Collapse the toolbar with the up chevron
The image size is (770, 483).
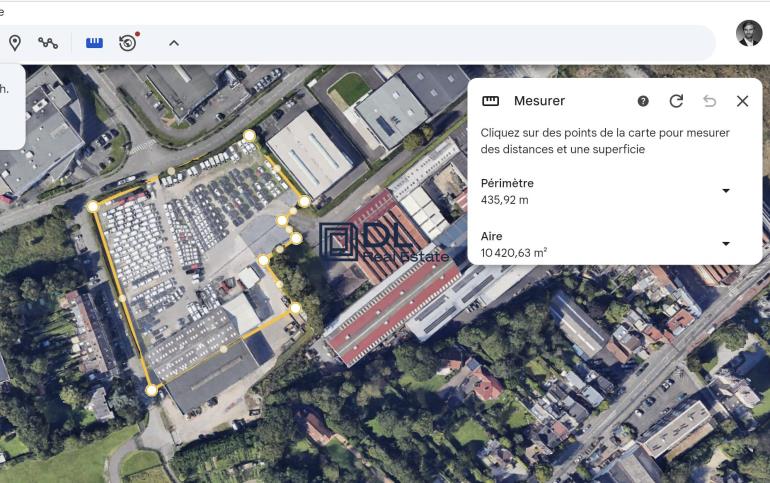174,43
